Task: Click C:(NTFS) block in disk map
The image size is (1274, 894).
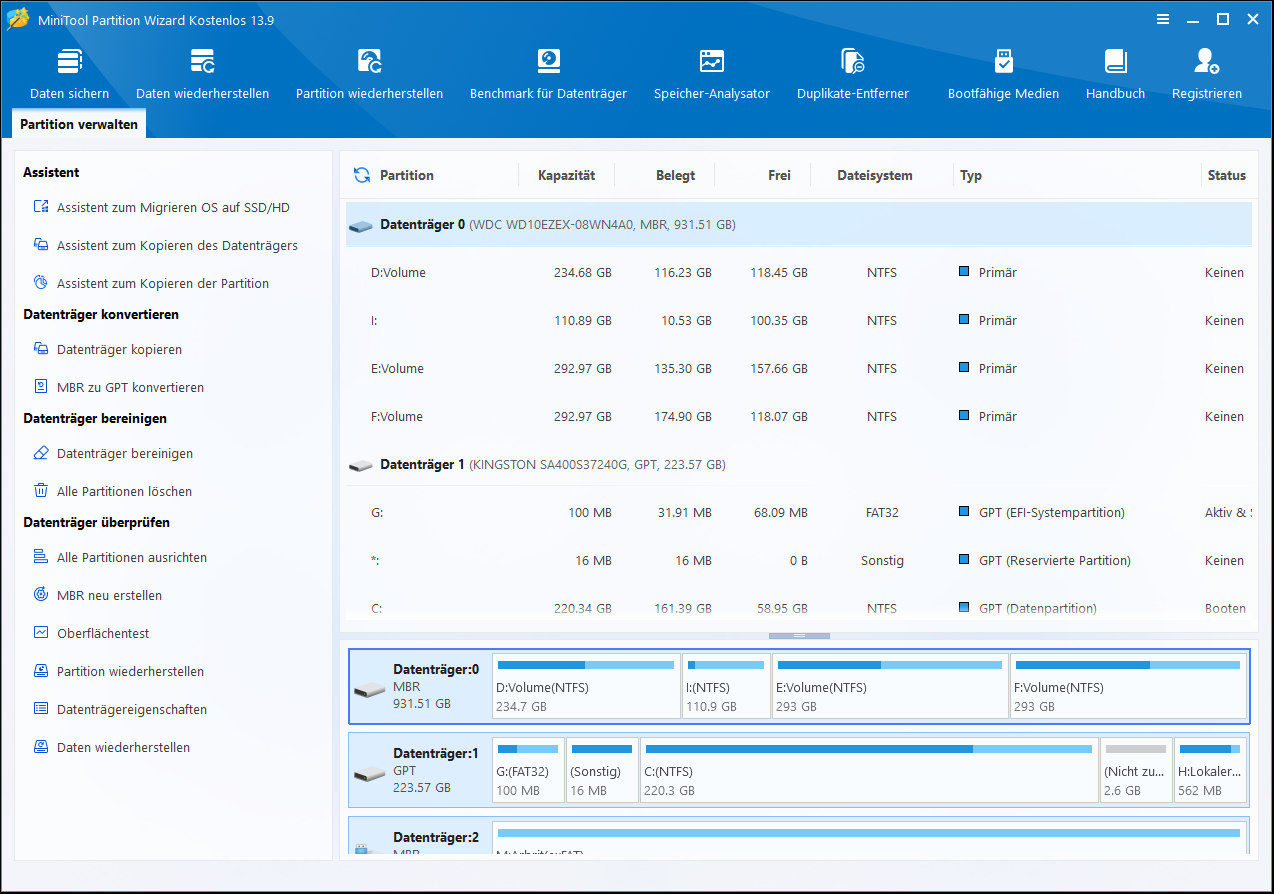Action: (x=869, y=770)
